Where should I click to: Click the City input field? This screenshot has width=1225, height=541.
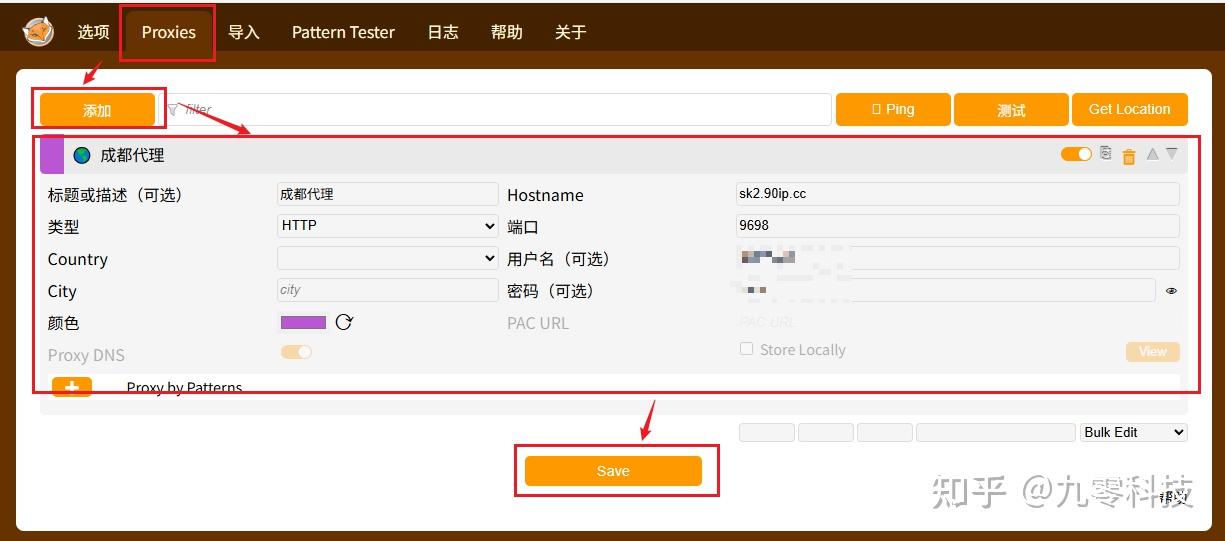coord(387,290)
